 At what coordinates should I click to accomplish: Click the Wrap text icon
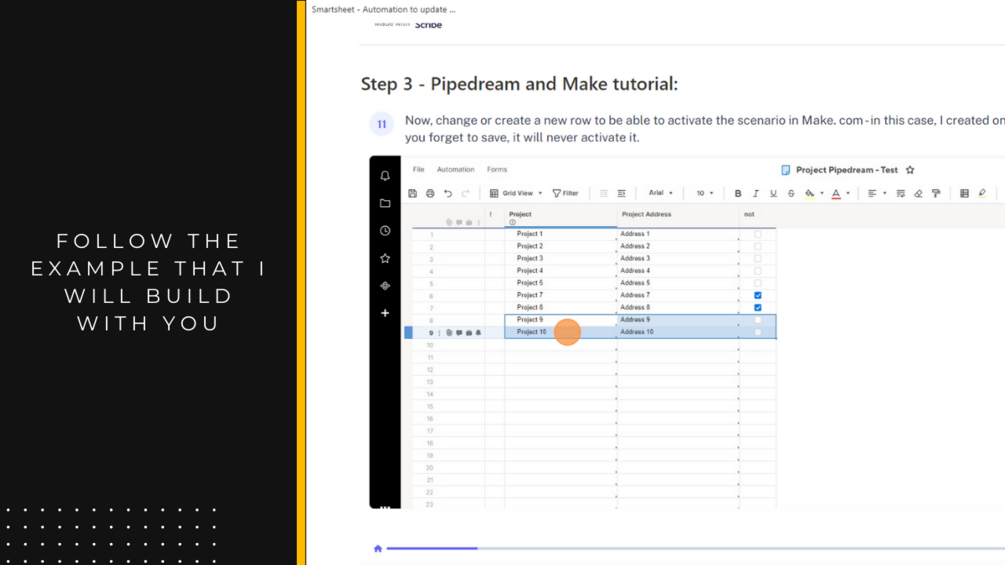[901, 193]
